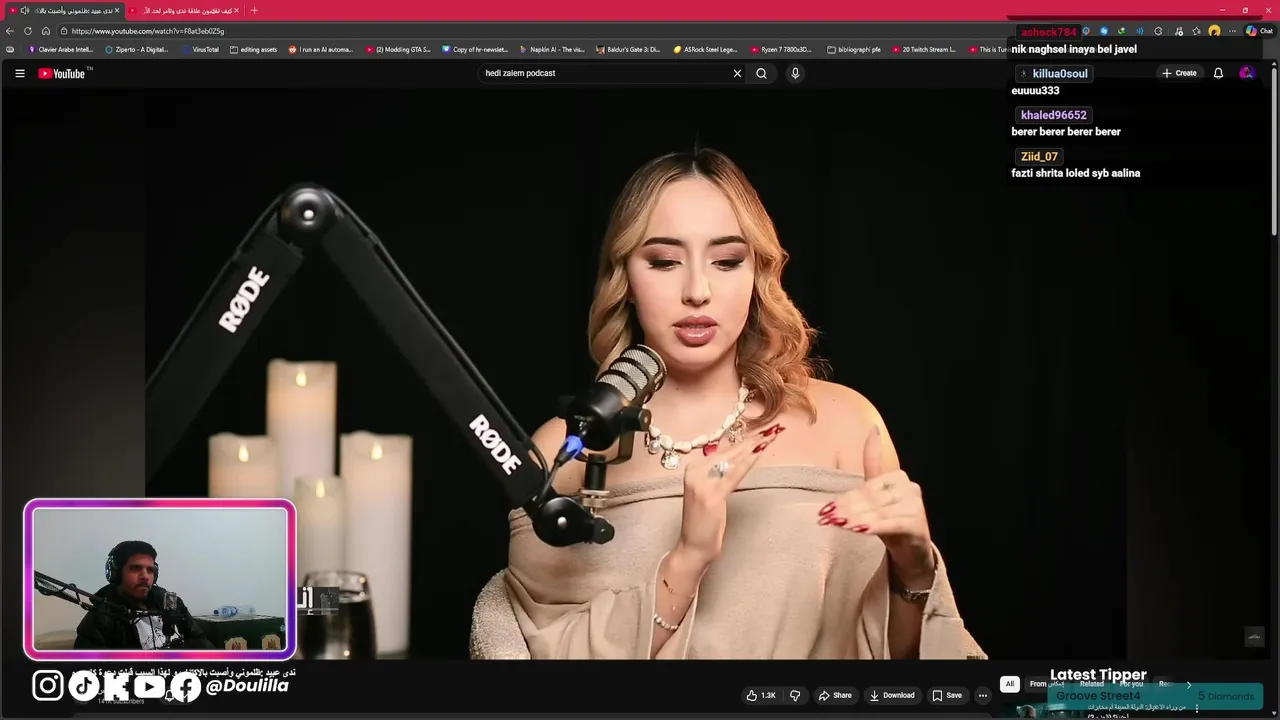Open '(2) Modding GTA S...' bookmark
1280x720 pixels.
[398, 49]
